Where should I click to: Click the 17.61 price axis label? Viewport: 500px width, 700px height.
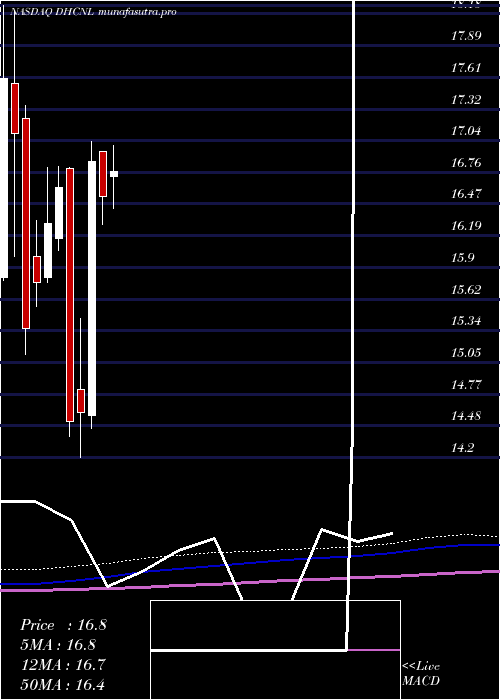point(466,68)
